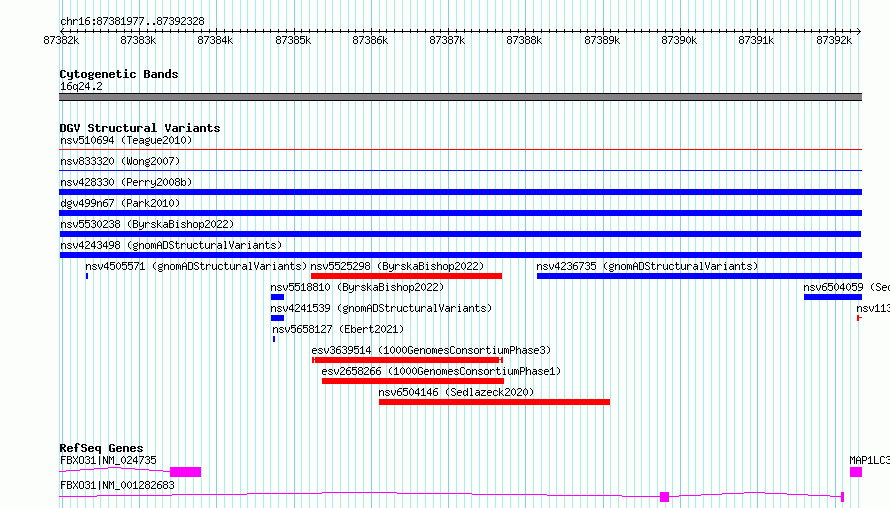The height and width of the screenshot is (508, 890).
Task: Open variant nsv4243498 (gnomADStructuralVariants) label
Action: (171, 245)
